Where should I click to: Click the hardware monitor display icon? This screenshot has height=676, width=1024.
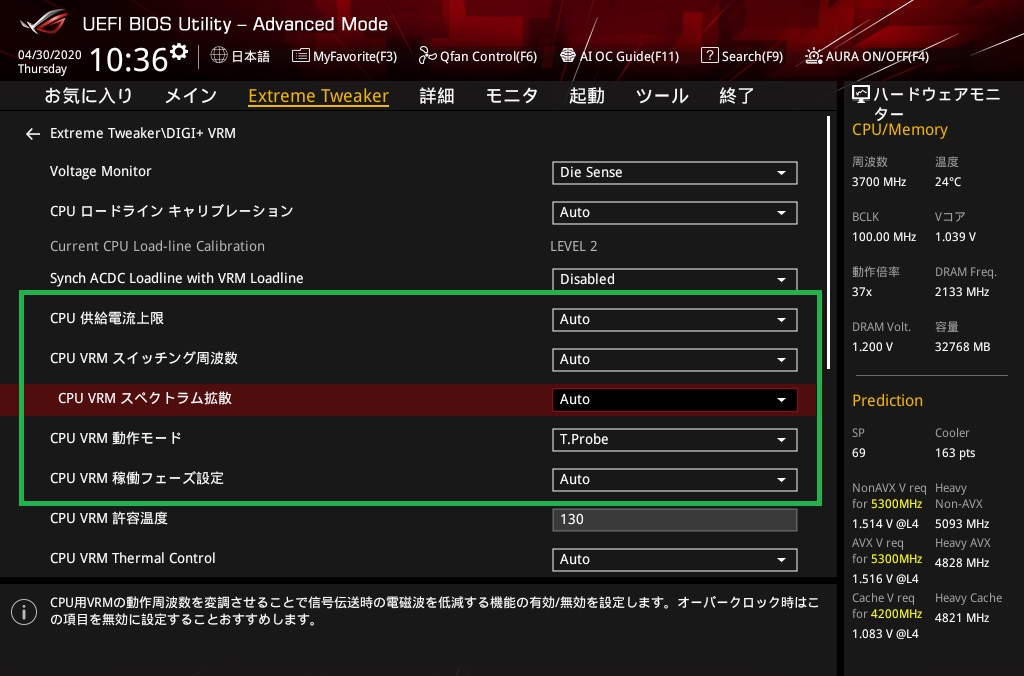tap(861, 95)
